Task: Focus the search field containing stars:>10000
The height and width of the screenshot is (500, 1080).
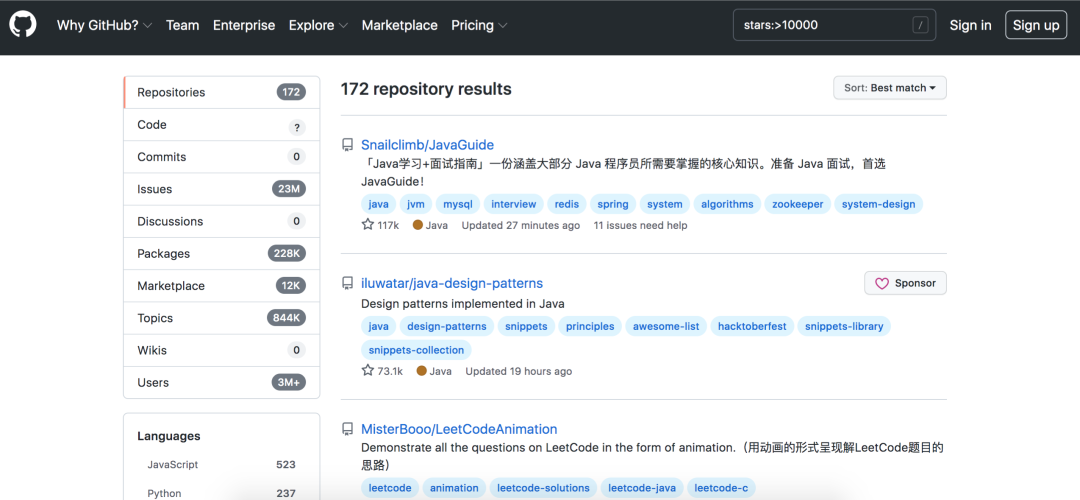Action: (835, 25)
